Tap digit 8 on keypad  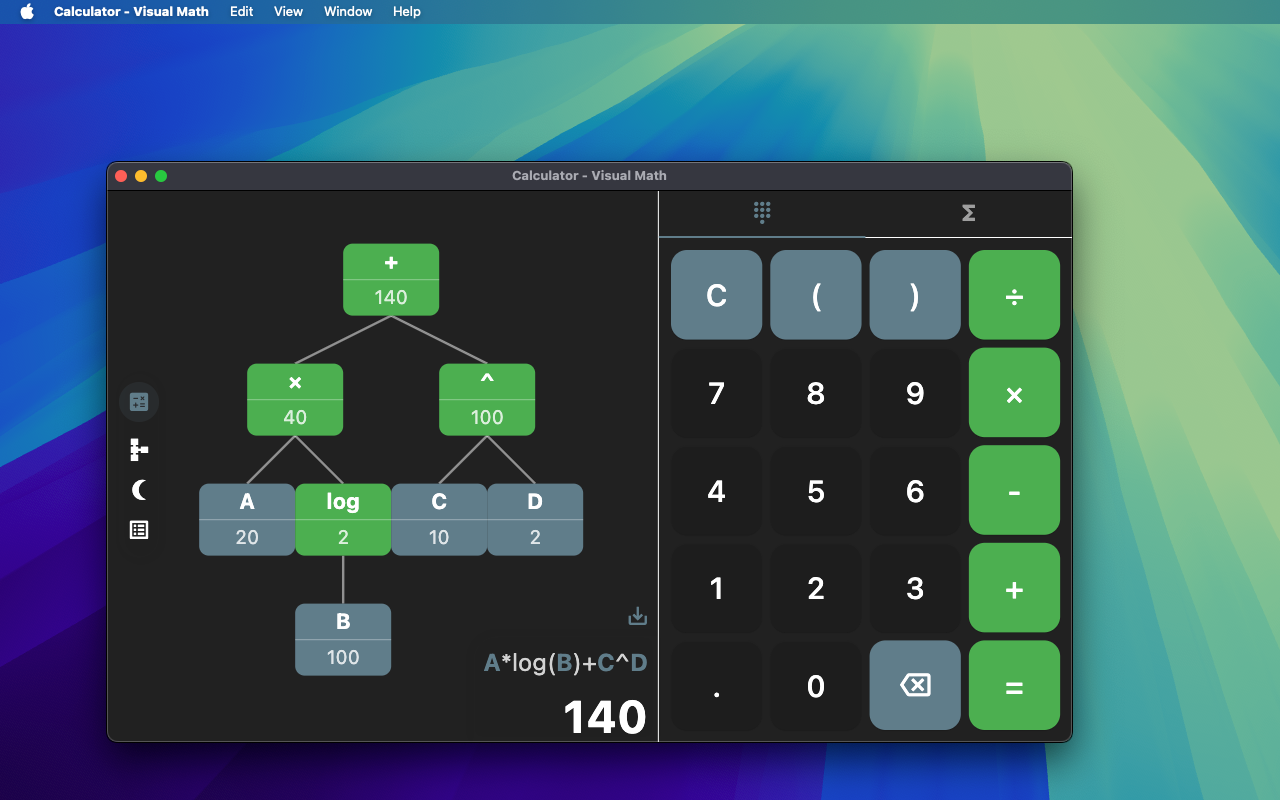pos(816,393)
